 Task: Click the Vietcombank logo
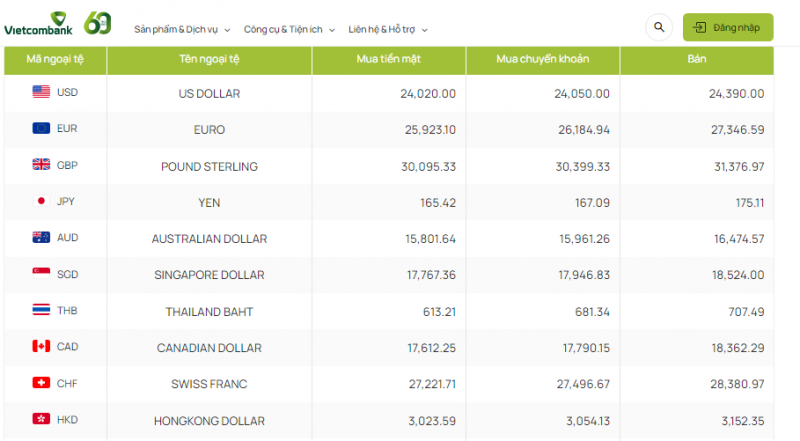[x=38, y=26]
